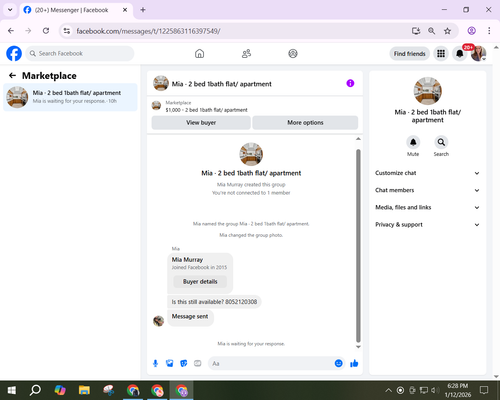Close the Messenger browser tab
Image resolution: width=500 pixels, height=400 pixels.
point(125,10)
